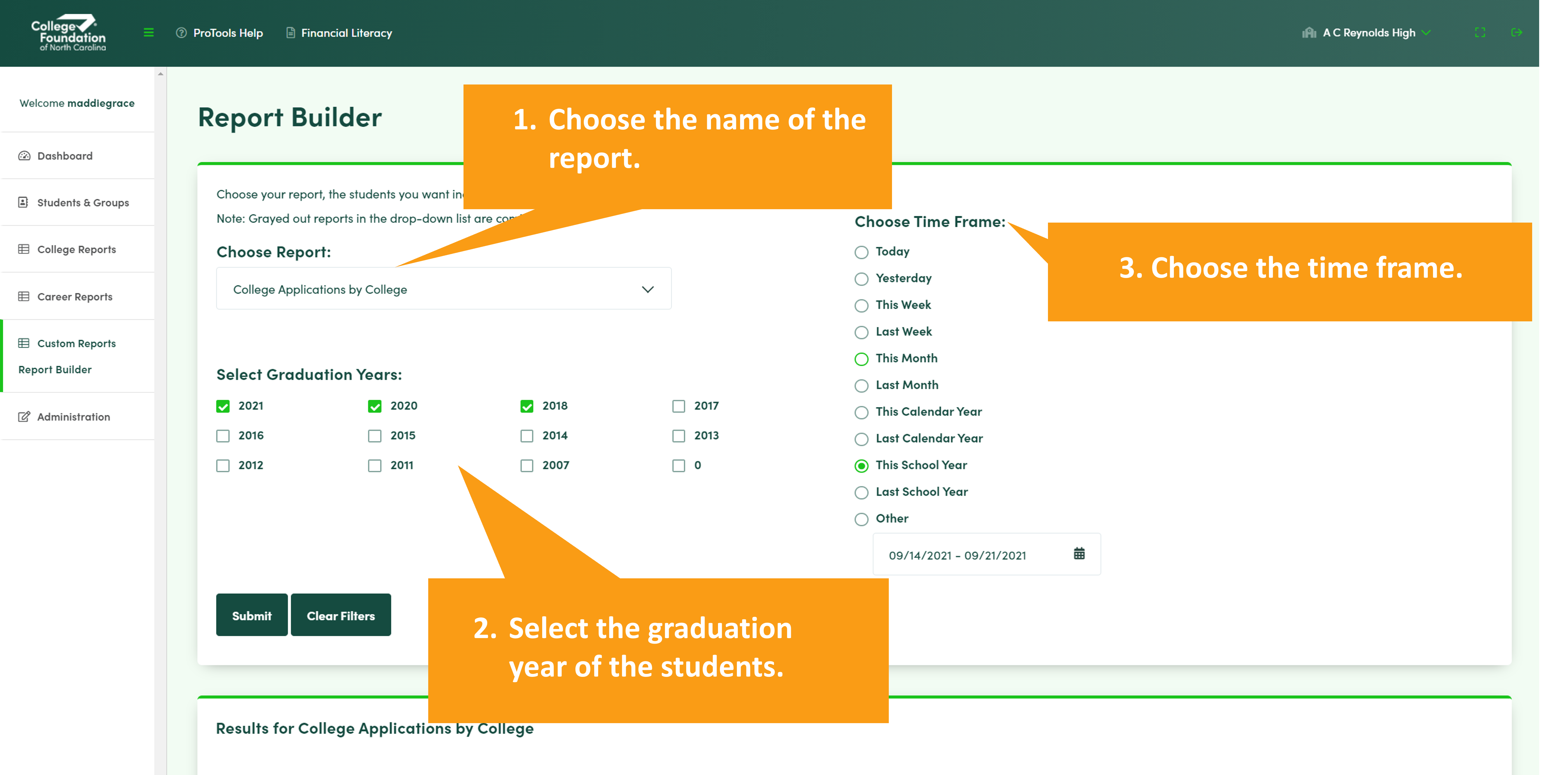
Task: Open the calendar icon in the date range field
Action: point(1079,554)
